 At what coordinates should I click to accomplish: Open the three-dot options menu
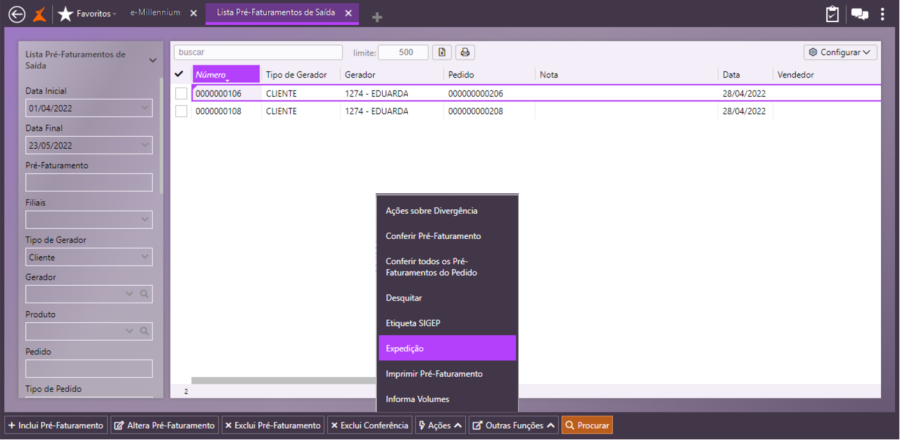tap(883, 14)
